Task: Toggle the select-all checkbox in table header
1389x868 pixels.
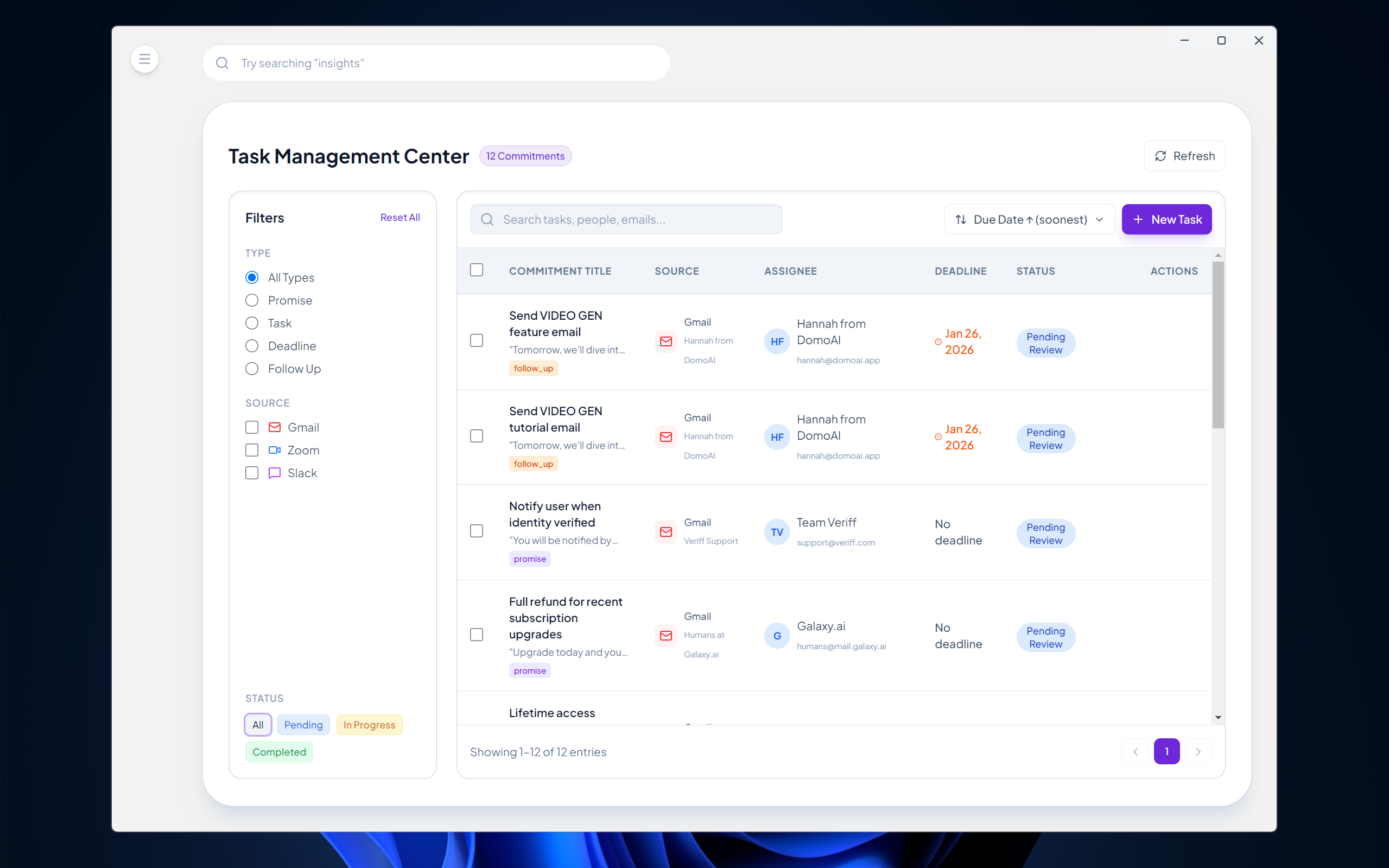Action: coord(477,270)
